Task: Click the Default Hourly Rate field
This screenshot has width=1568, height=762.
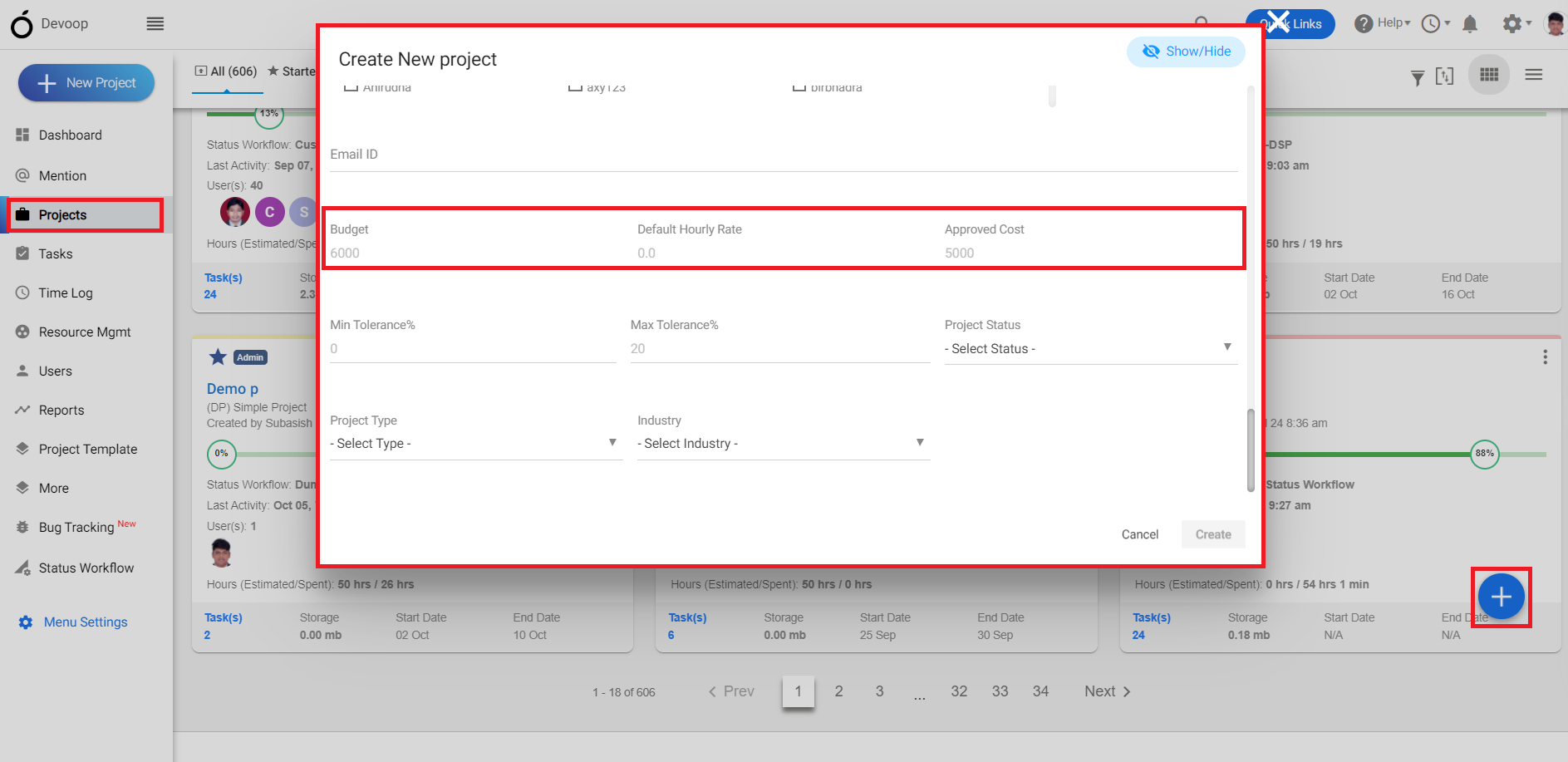Action: click(784, 253)
